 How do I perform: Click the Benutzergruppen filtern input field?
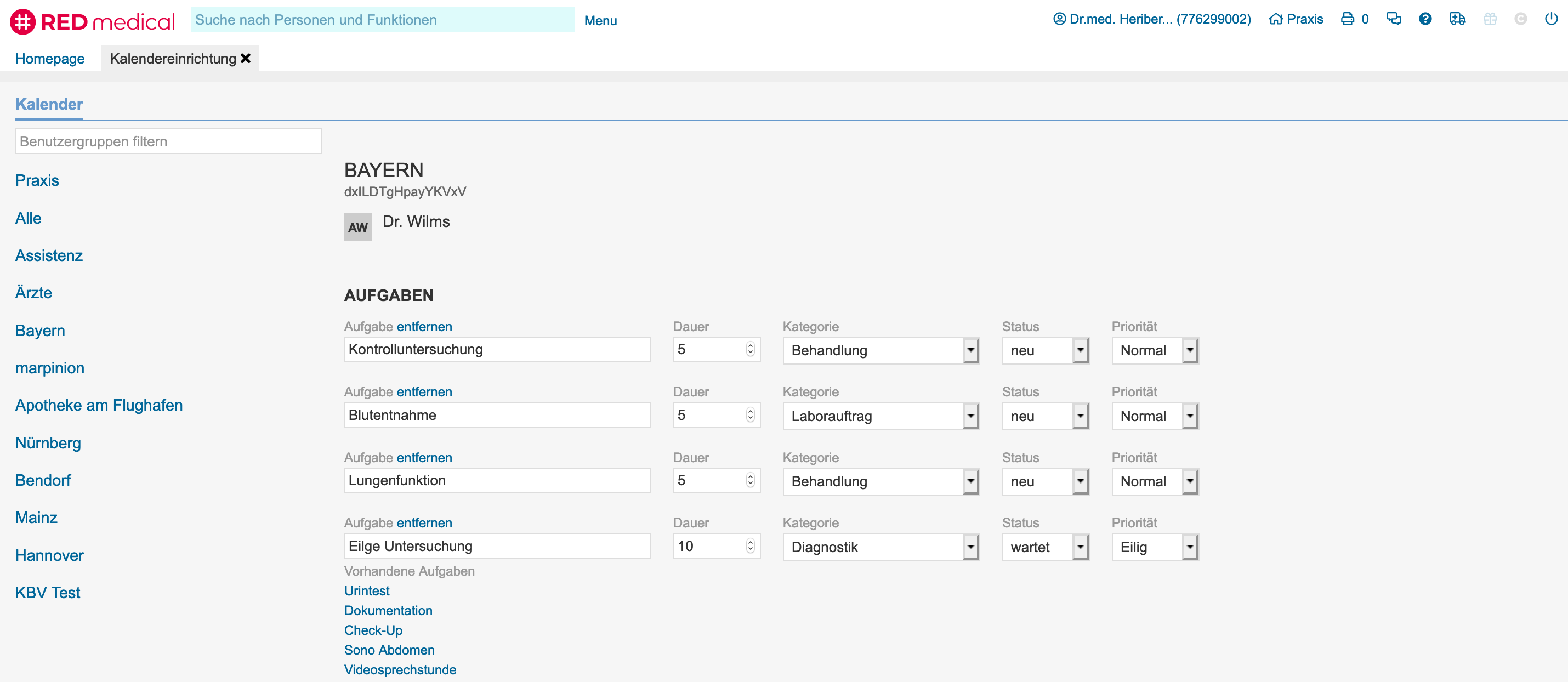pos(168,141)
